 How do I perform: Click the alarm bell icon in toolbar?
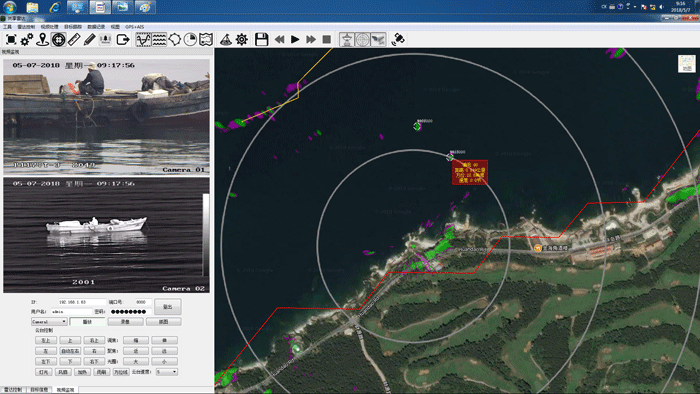coord(105,40)
